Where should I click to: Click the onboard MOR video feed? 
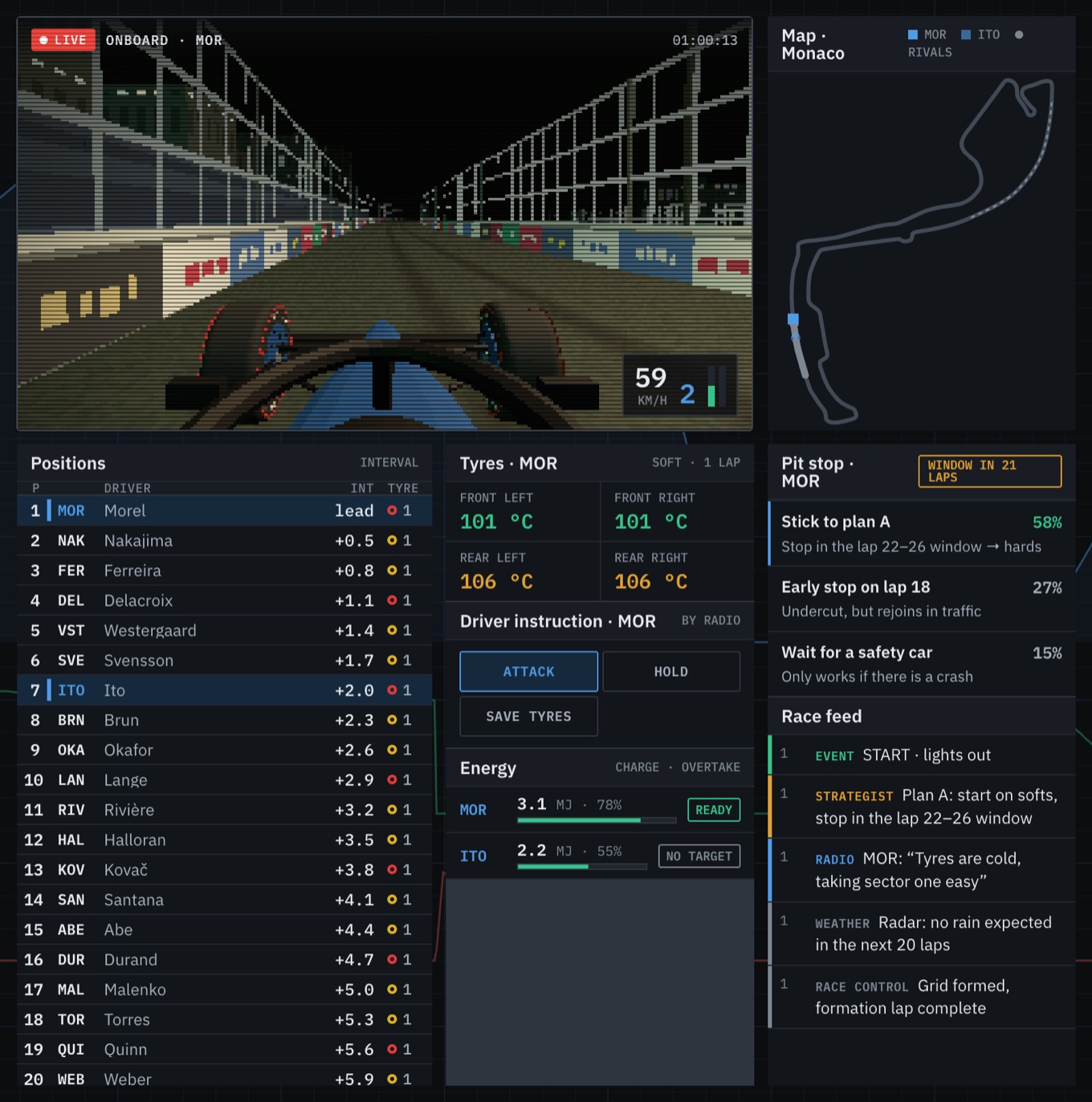pos(385,224)
